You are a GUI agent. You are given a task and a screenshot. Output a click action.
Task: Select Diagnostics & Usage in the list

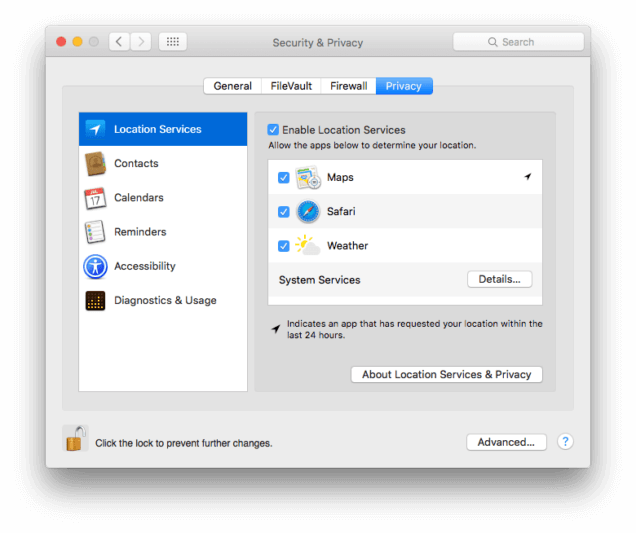pyautogui.click(x=163, y=300)
